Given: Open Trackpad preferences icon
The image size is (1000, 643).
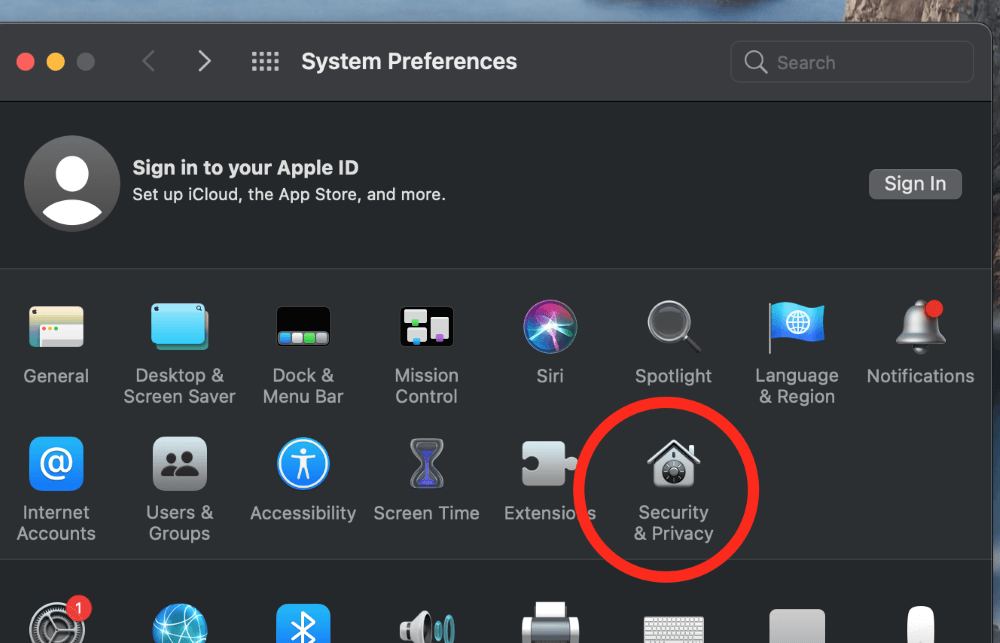Looking at the screenshot, I should [797, 626].
